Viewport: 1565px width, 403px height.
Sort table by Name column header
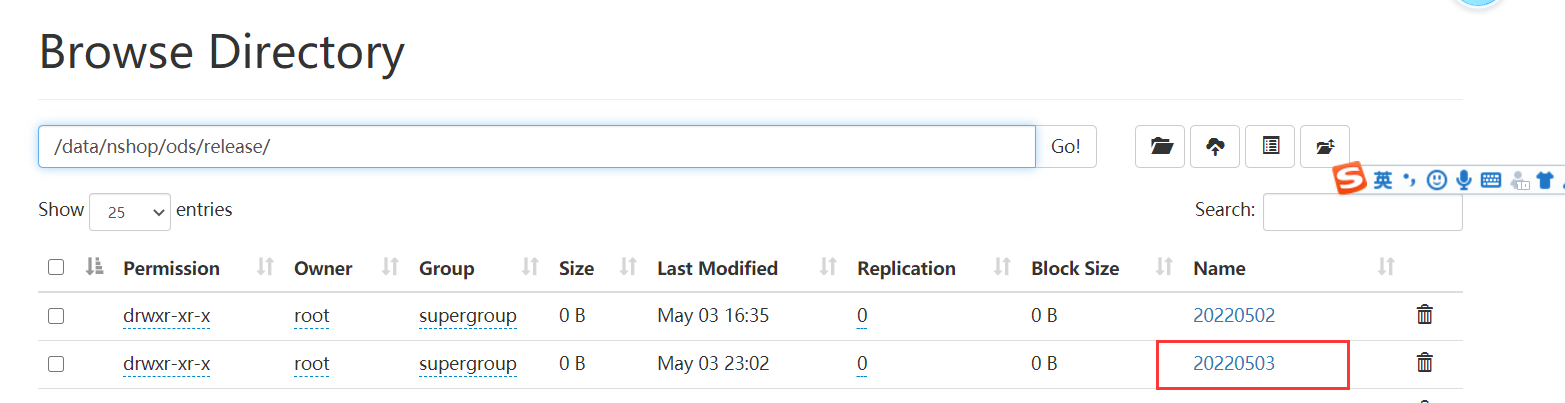(1219, 268)
